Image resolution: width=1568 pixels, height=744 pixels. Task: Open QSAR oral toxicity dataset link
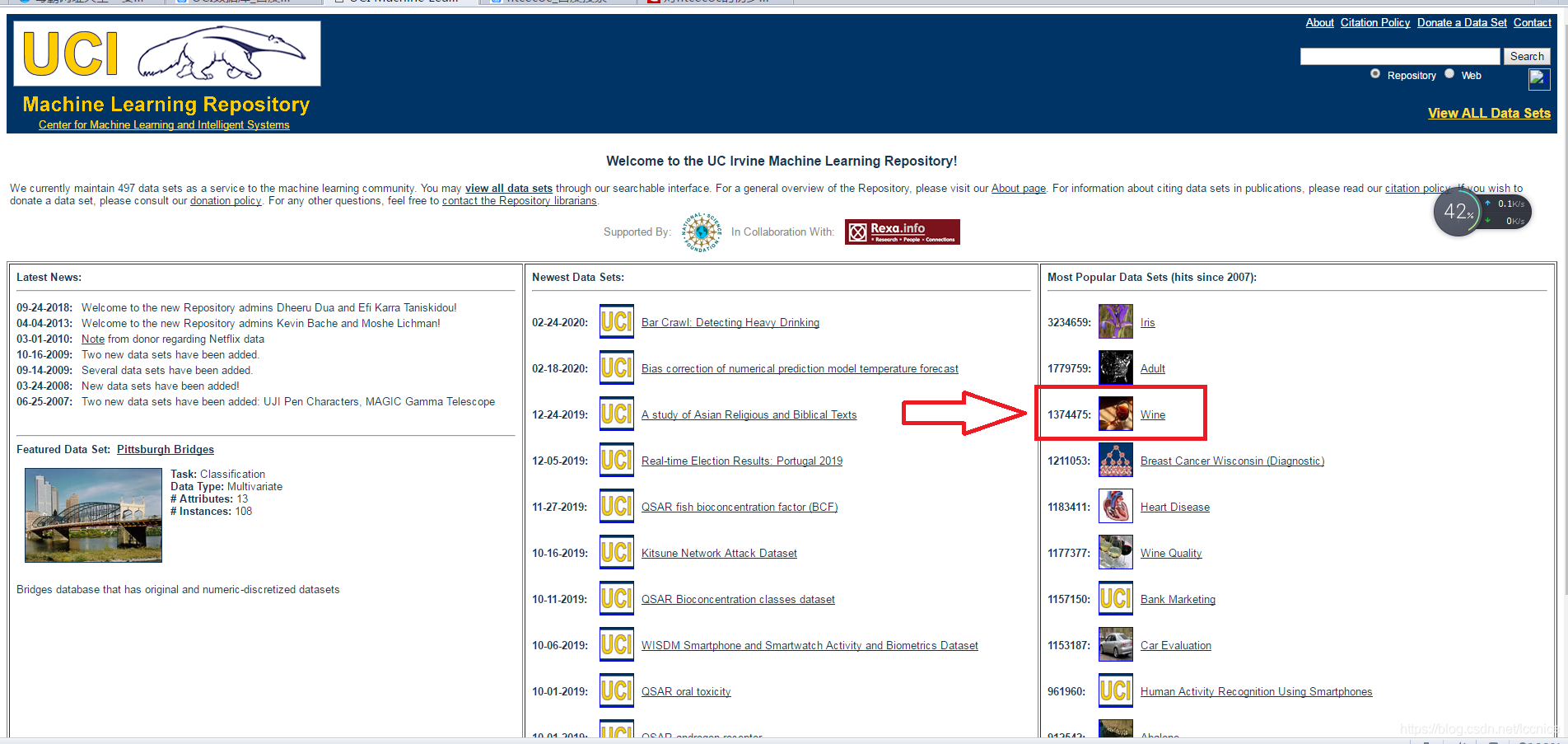point(686,692)
